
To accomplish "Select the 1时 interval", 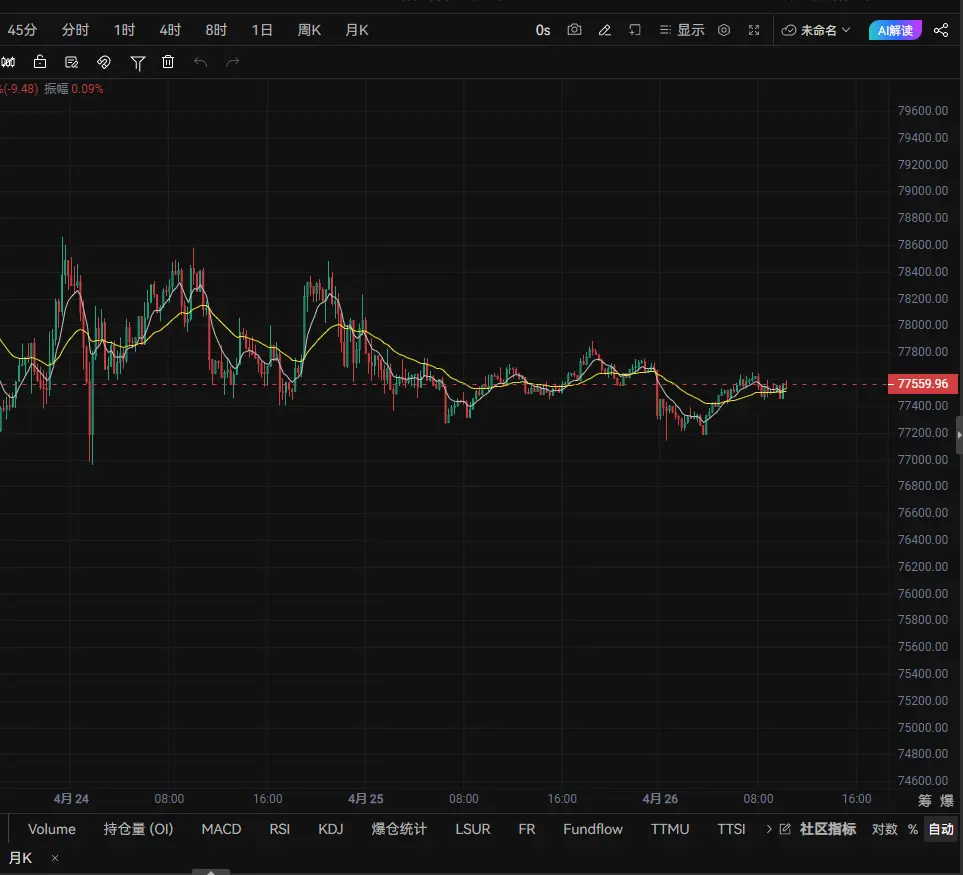I will (124, 30).
